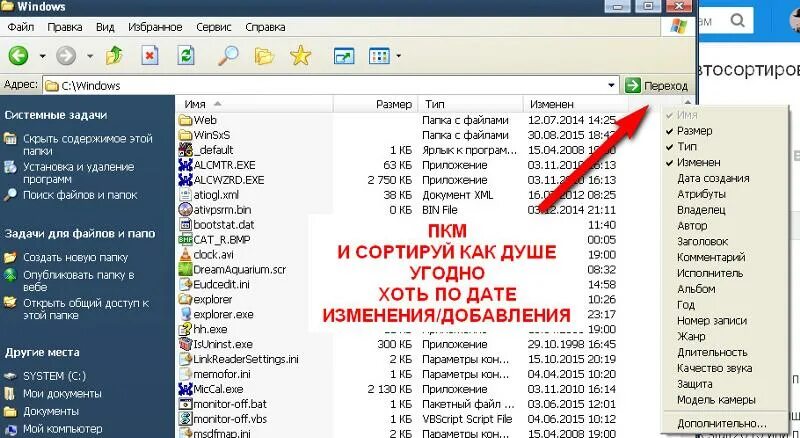800x438 pixels.
Task: Toggle the Folders pane icon
Action: [x=264, y=56]
